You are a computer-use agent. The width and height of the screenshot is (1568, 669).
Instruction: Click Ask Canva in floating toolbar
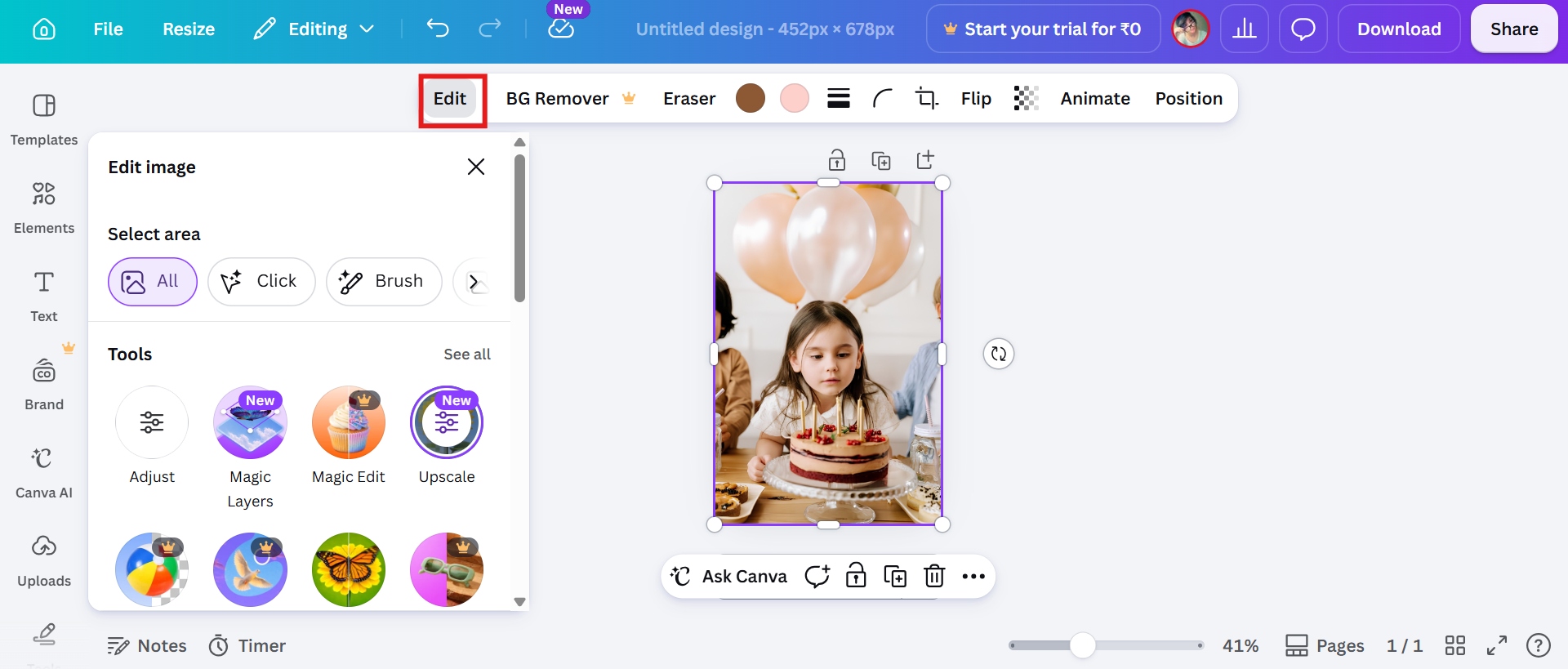tap(728, 577)
